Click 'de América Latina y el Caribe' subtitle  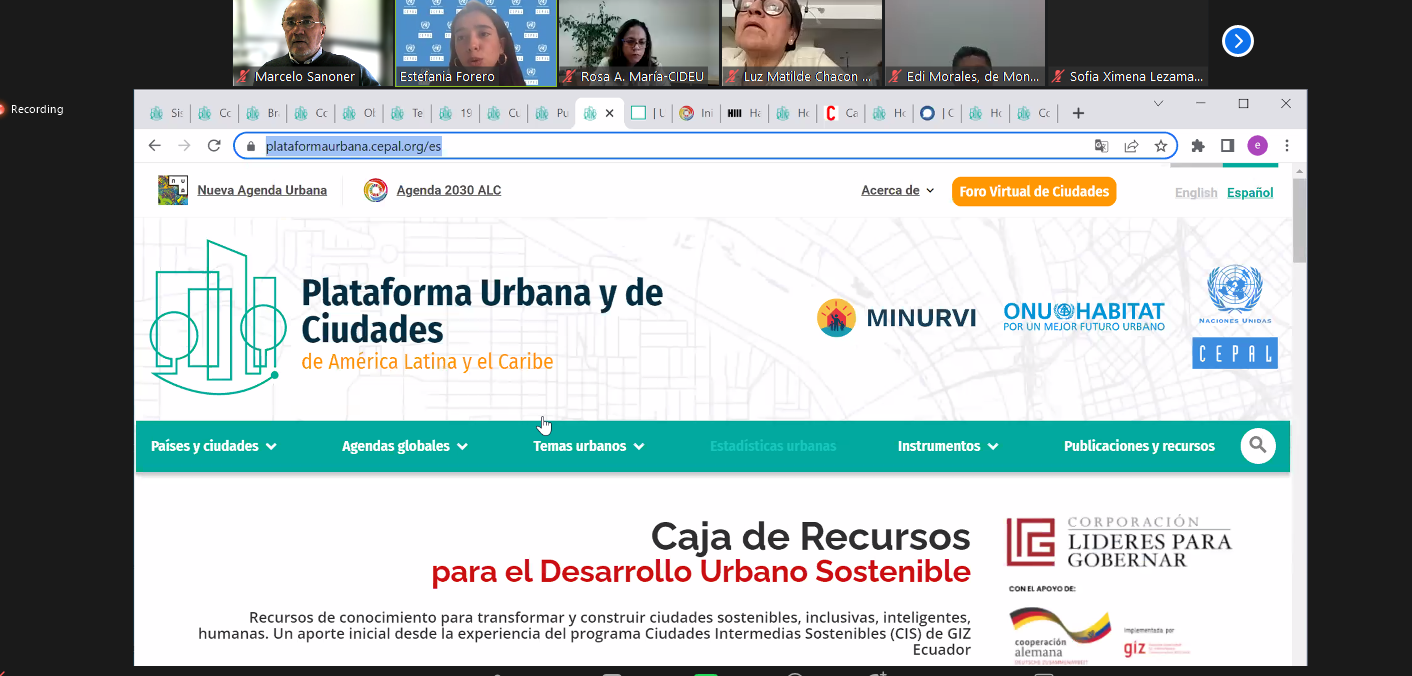(427, 362)
